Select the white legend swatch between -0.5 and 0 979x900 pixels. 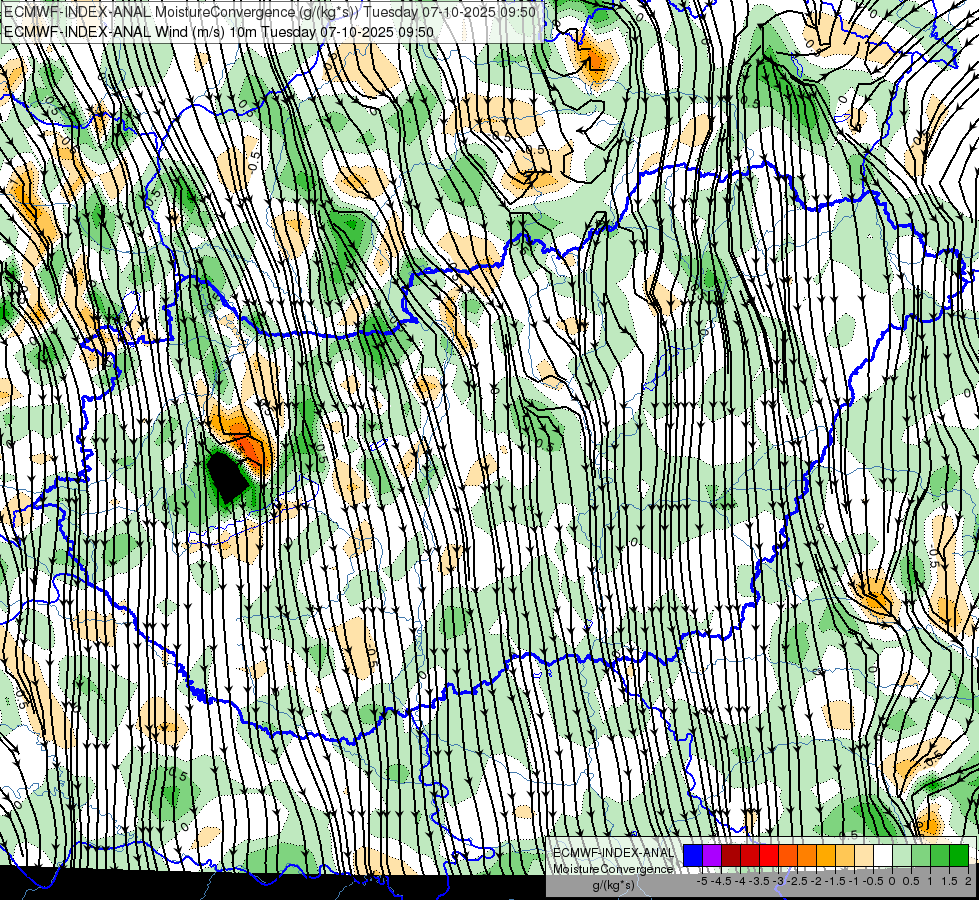[883, 856]
